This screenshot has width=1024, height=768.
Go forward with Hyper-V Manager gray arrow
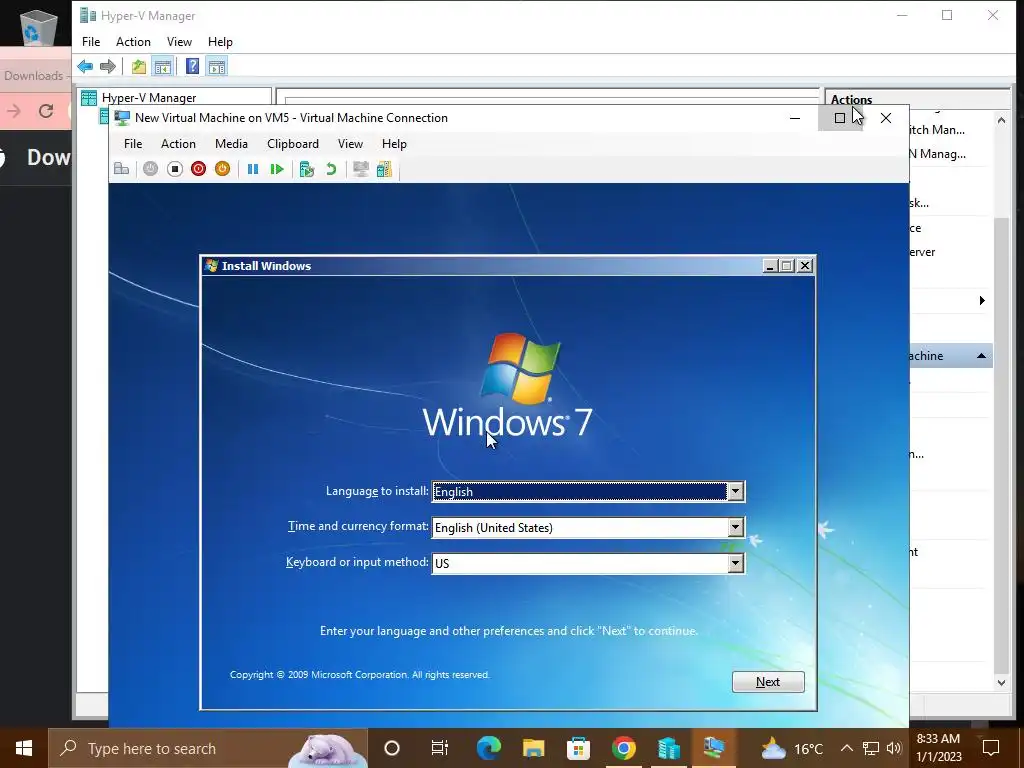click(x=108, y=66)
